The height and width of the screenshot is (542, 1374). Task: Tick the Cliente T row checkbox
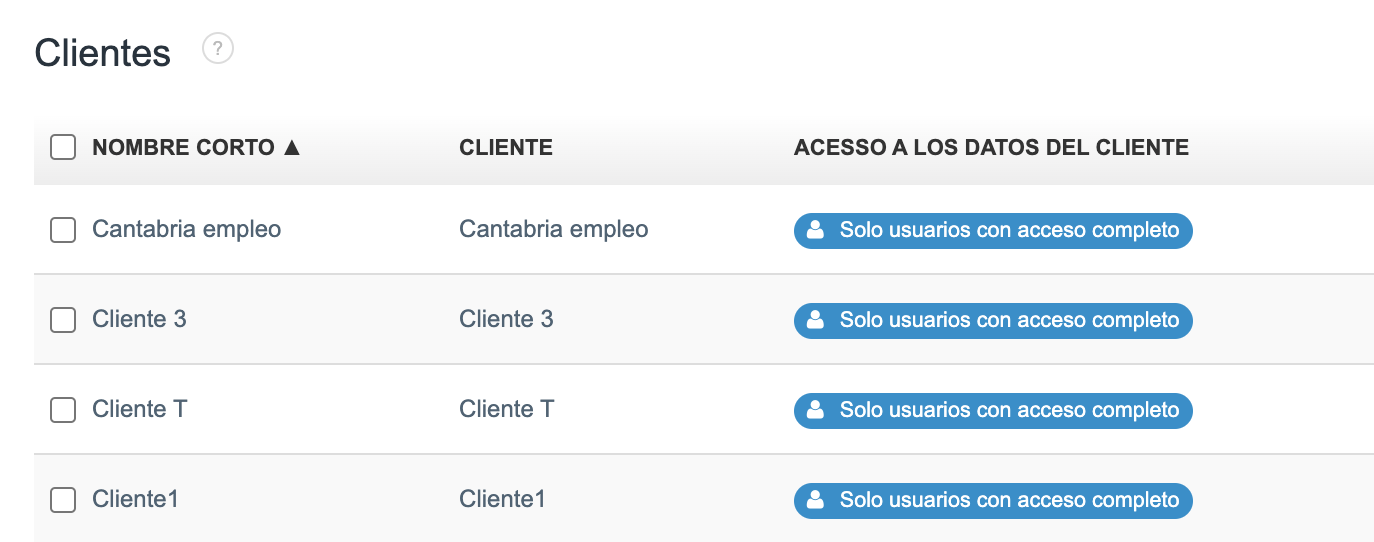click(x=63, y=410)
